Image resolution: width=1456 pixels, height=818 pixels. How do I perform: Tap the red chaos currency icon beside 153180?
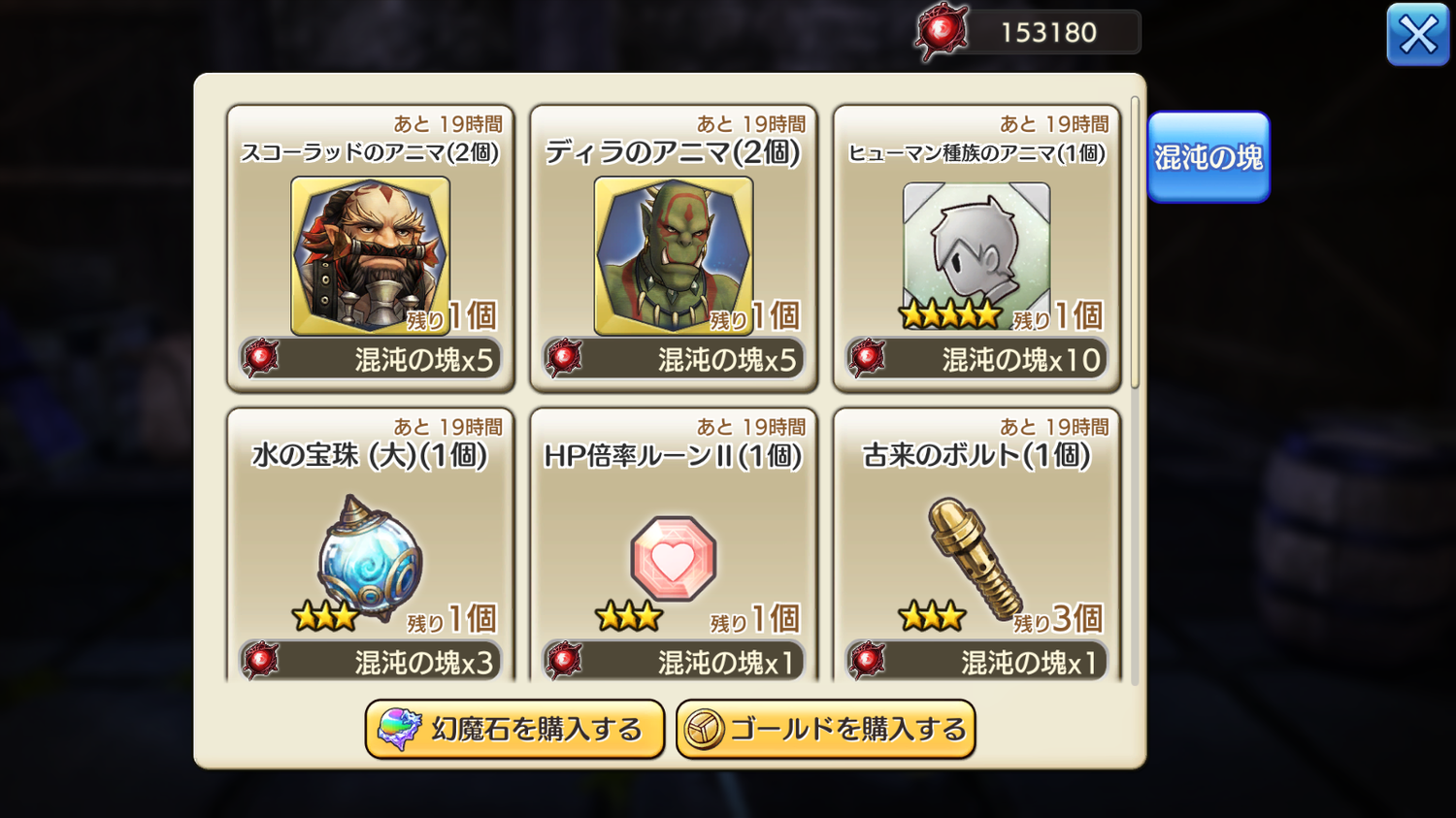941,33
